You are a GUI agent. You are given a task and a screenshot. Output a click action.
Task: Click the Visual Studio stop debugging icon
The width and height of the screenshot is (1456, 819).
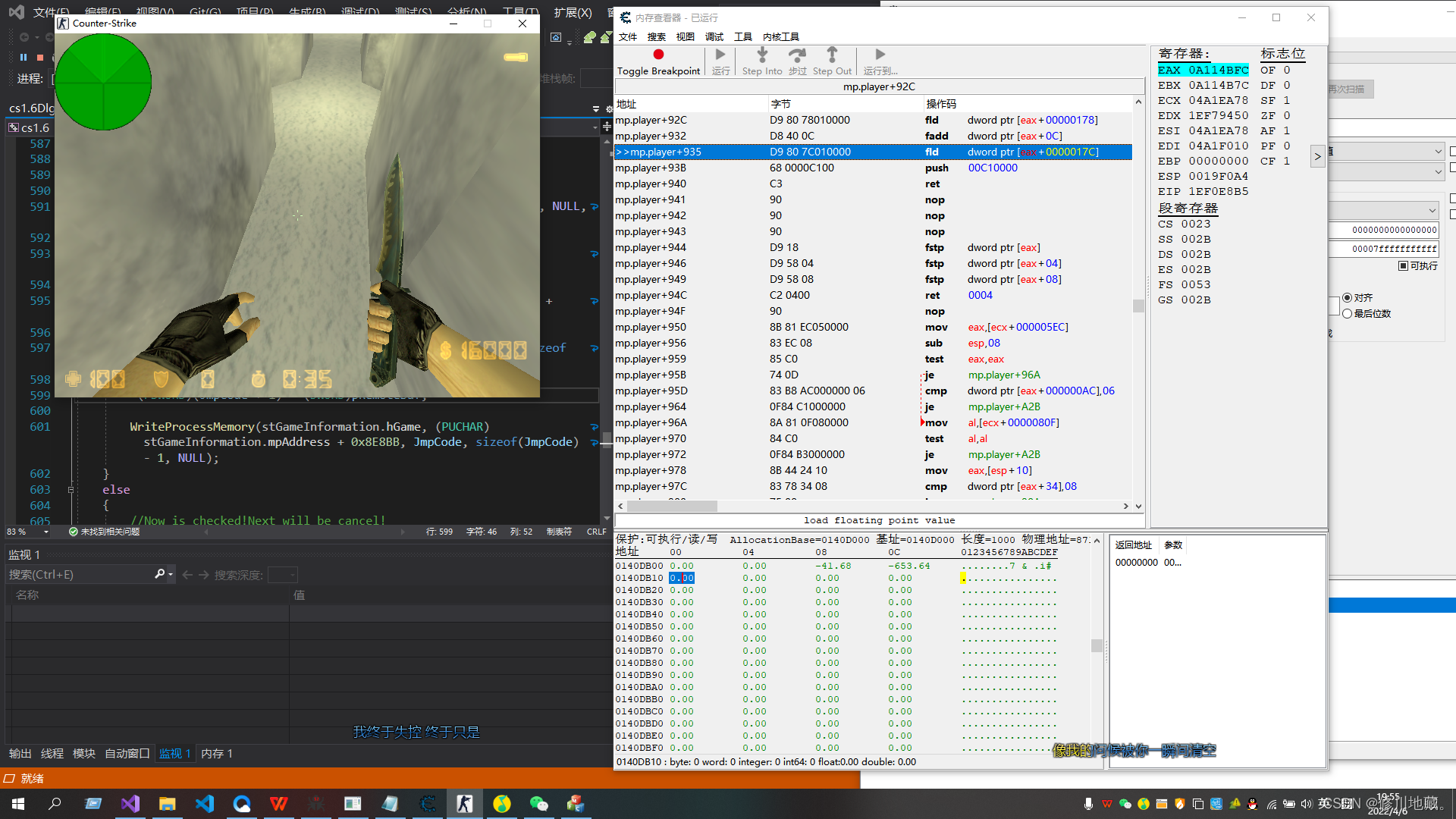(x=40, y=58)
